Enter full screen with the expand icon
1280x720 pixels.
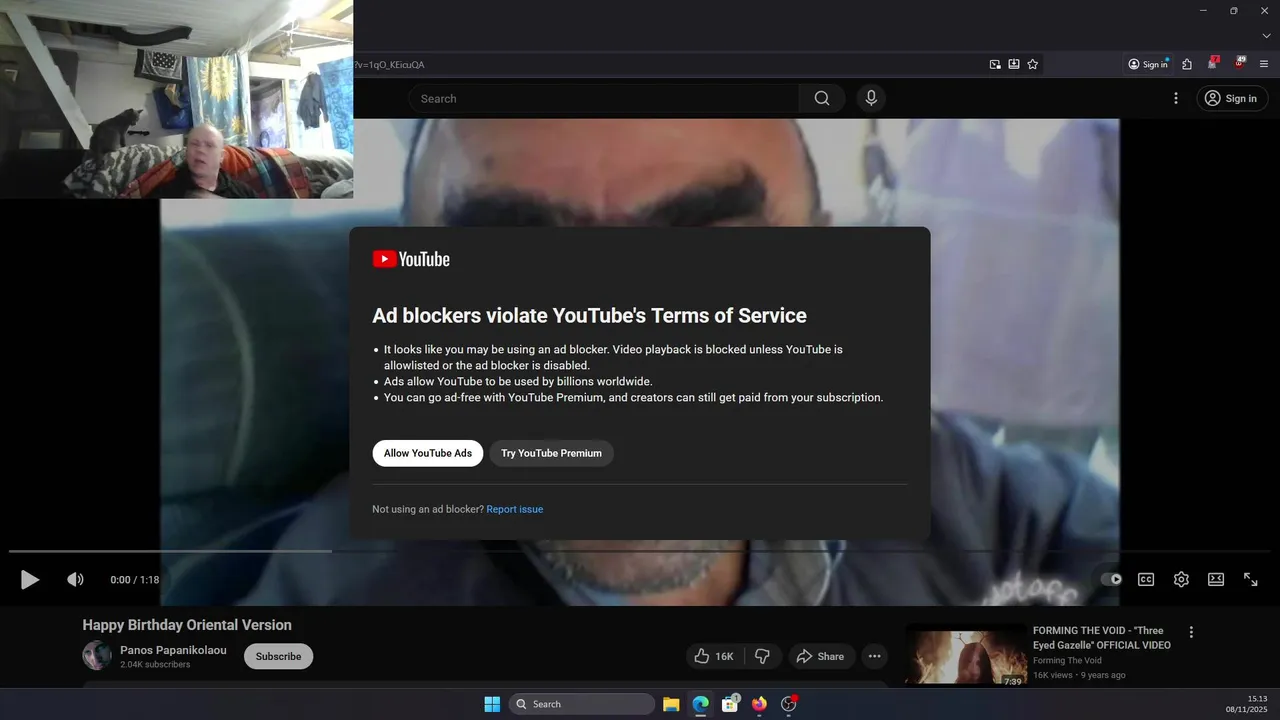point(1251,579)
